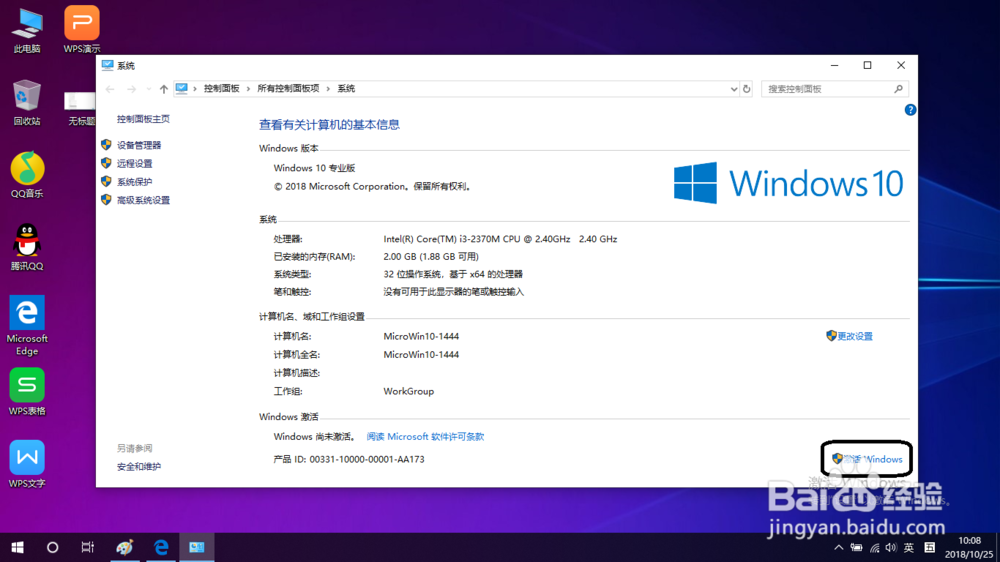
Task: Open 安全和维护 link
Action: 139,466
